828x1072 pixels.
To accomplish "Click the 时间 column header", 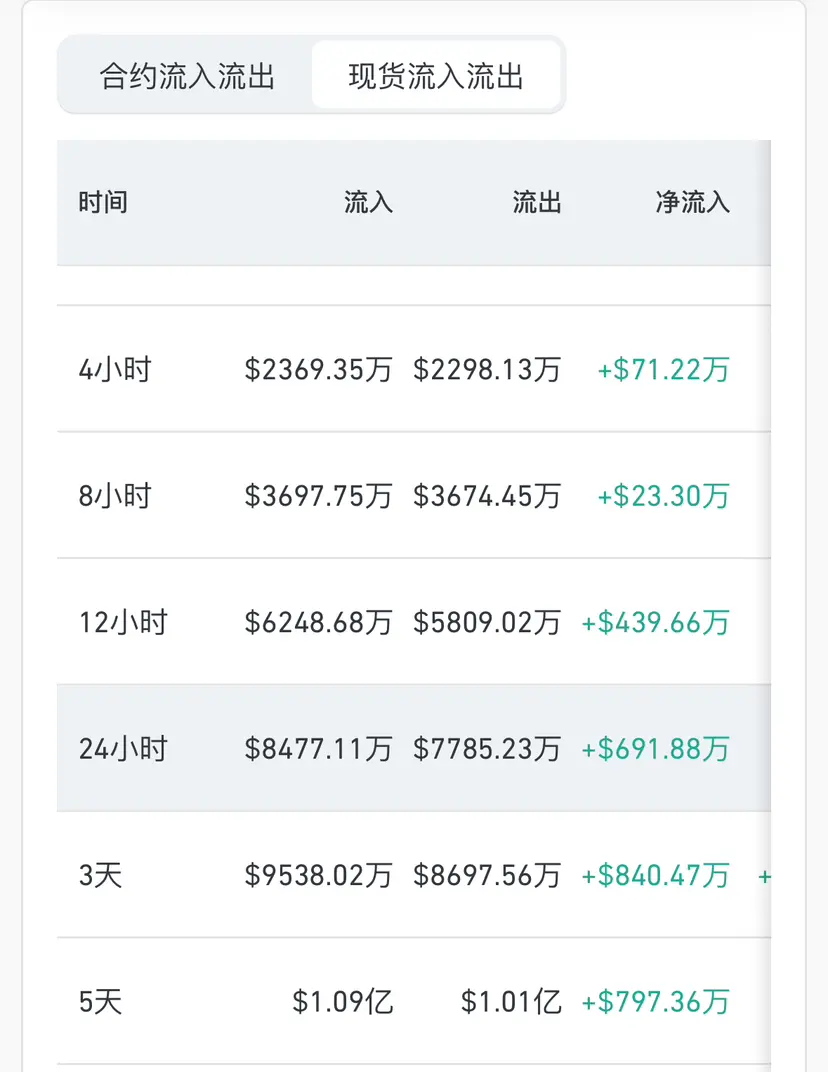I will (103, 202).
